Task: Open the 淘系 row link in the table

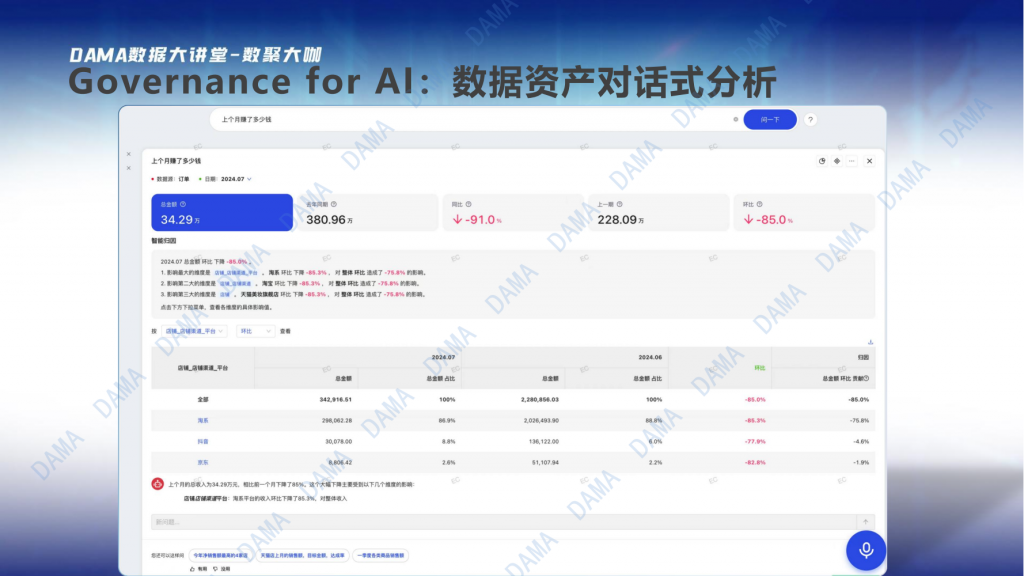Action: click(203, 421)
